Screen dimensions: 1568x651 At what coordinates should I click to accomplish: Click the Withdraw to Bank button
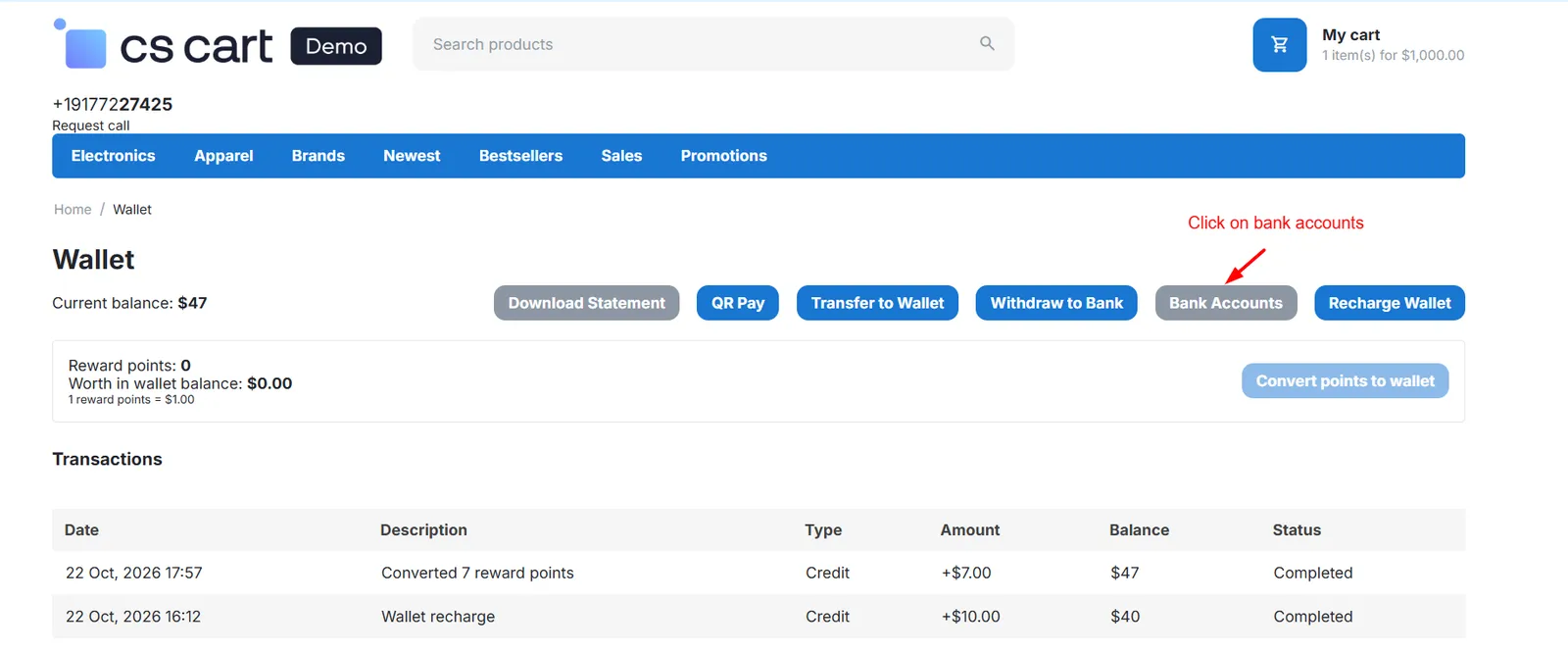pyautogui.click(x=1056, y=303)
